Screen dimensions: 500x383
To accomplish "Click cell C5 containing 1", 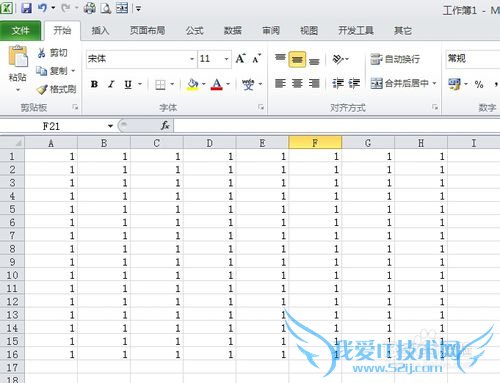I will point(157,209).
